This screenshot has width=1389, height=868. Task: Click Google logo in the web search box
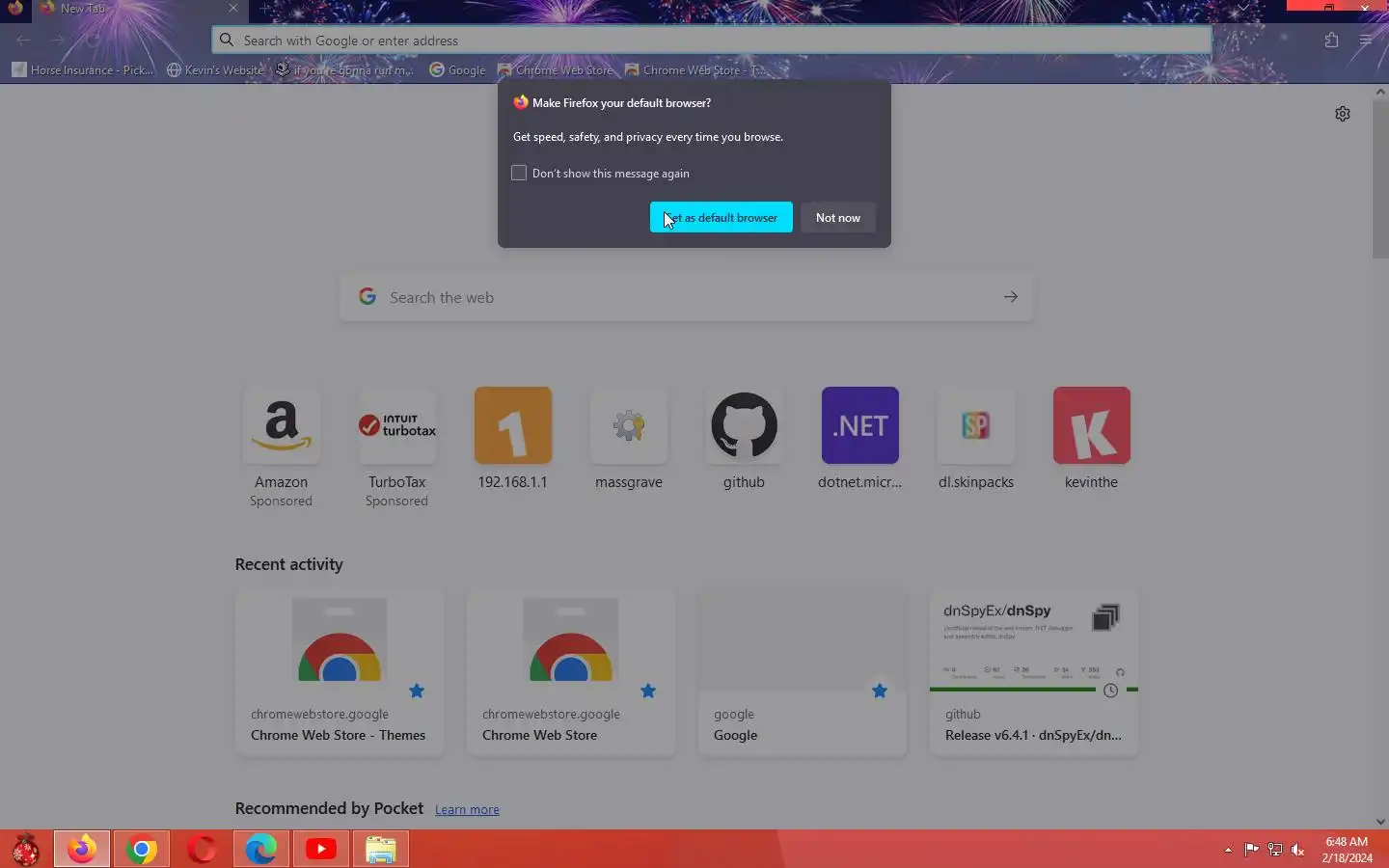(368, 297)
